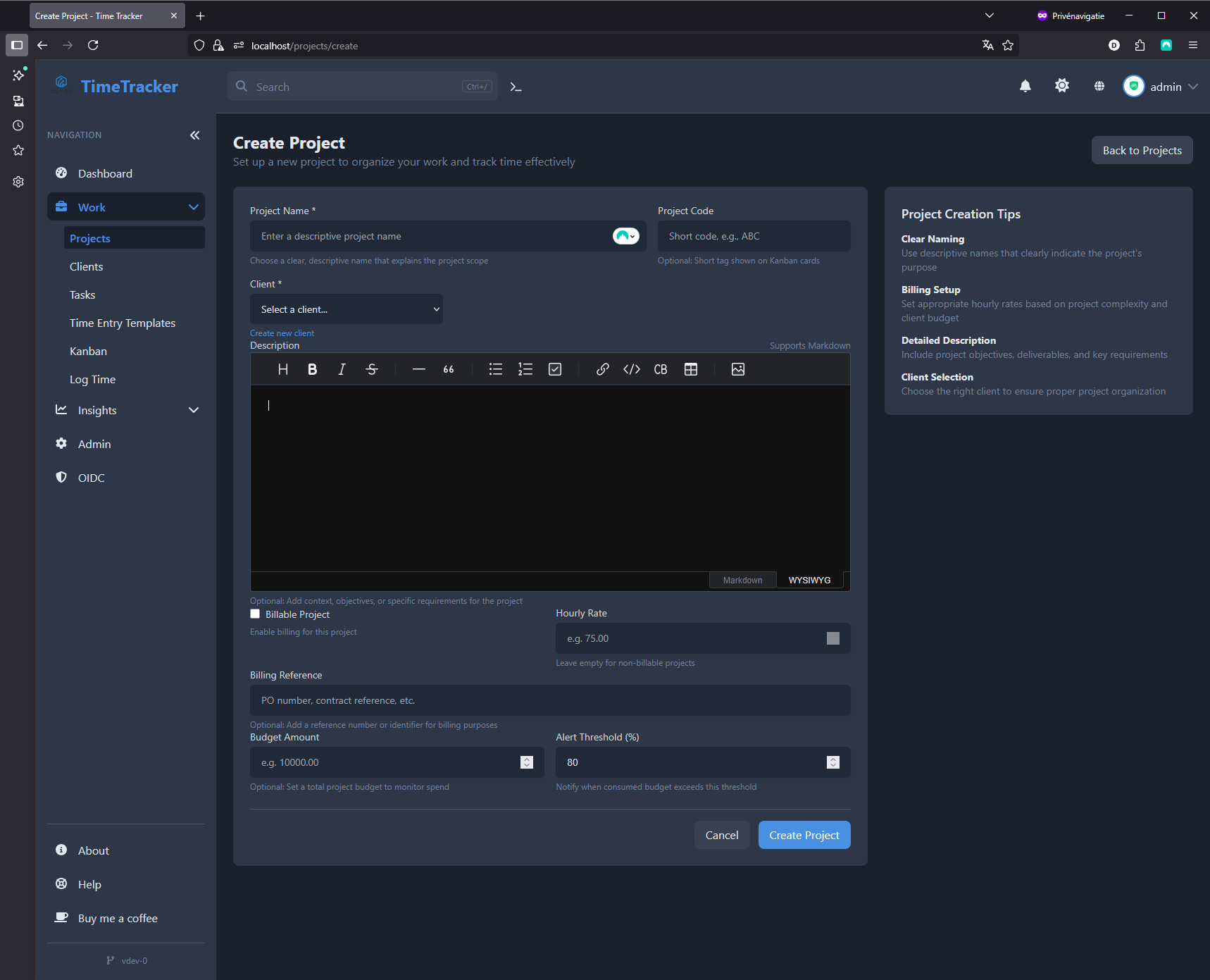Enable the Billable Project checkbox
Viewport: 1210px width, 980px height.
coord(255,614)
